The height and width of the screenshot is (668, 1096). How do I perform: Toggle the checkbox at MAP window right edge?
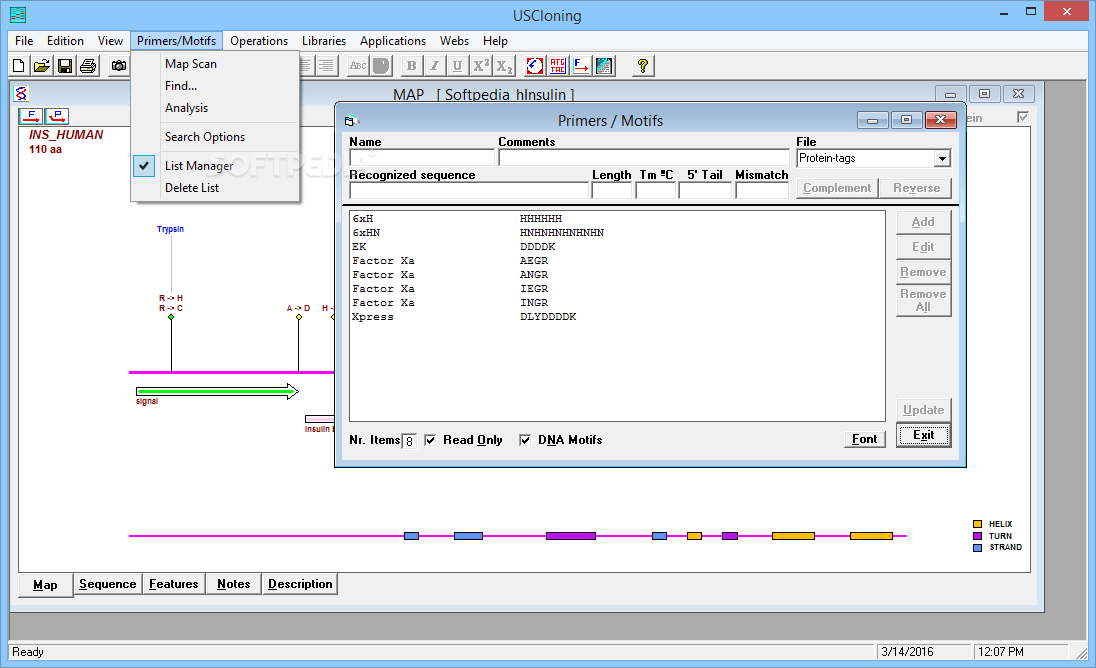click(1023, 117)
